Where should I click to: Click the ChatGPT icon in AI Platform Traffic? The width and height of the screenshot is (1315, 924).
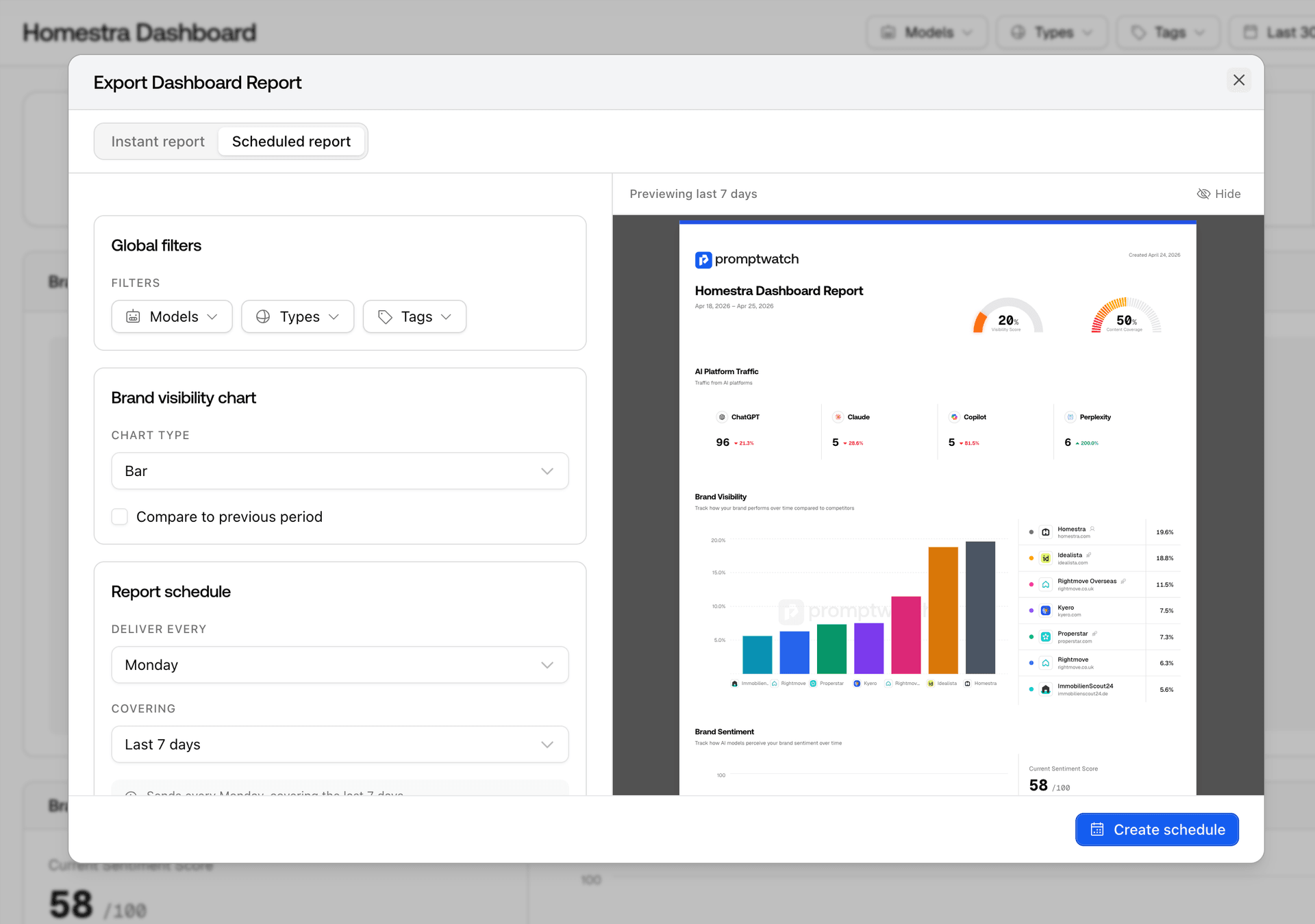click(722, 417)
